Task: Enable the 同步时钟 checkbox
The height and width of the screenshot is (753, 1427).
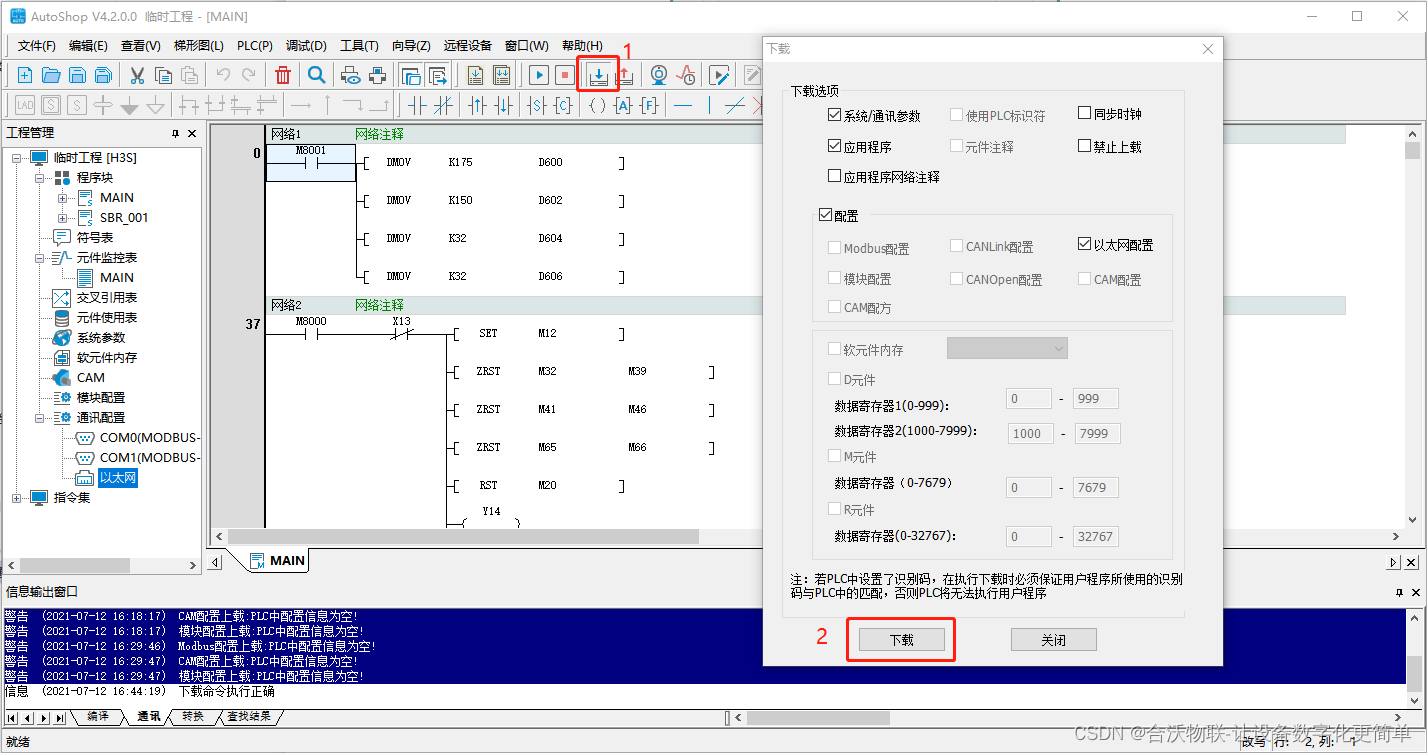Action: pos(1085,114)
